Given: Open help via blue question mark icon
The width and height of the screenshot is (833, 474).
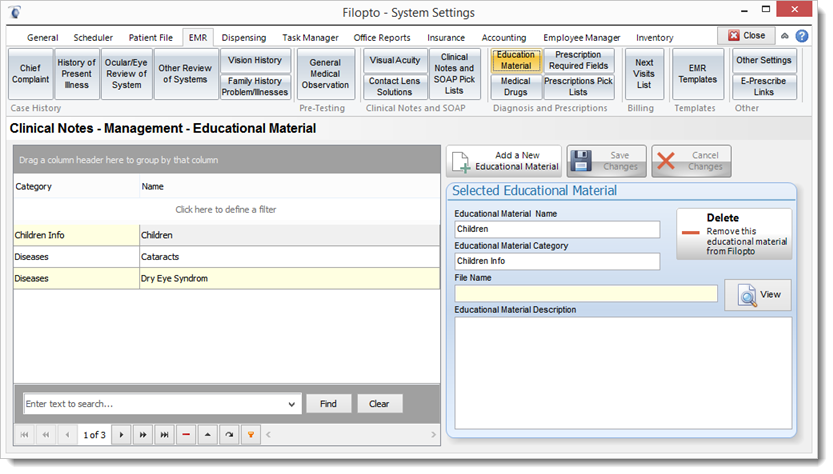Looking at the screenshot, I should [x=802, y=36].
